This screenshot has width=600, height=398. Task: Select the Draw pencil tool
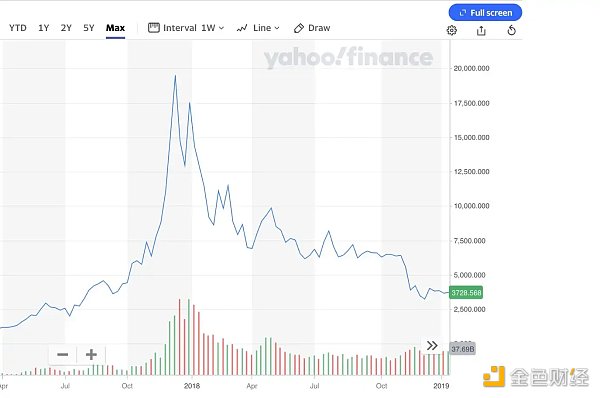point(298,28)
